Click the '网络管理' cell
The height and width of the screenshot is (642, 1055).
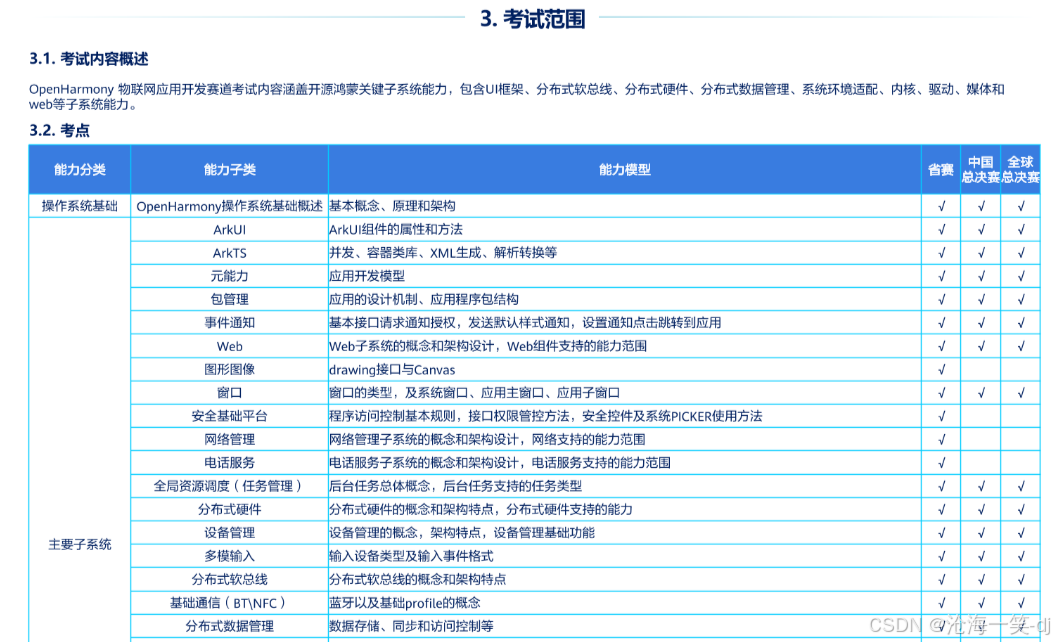coord(229,439)
